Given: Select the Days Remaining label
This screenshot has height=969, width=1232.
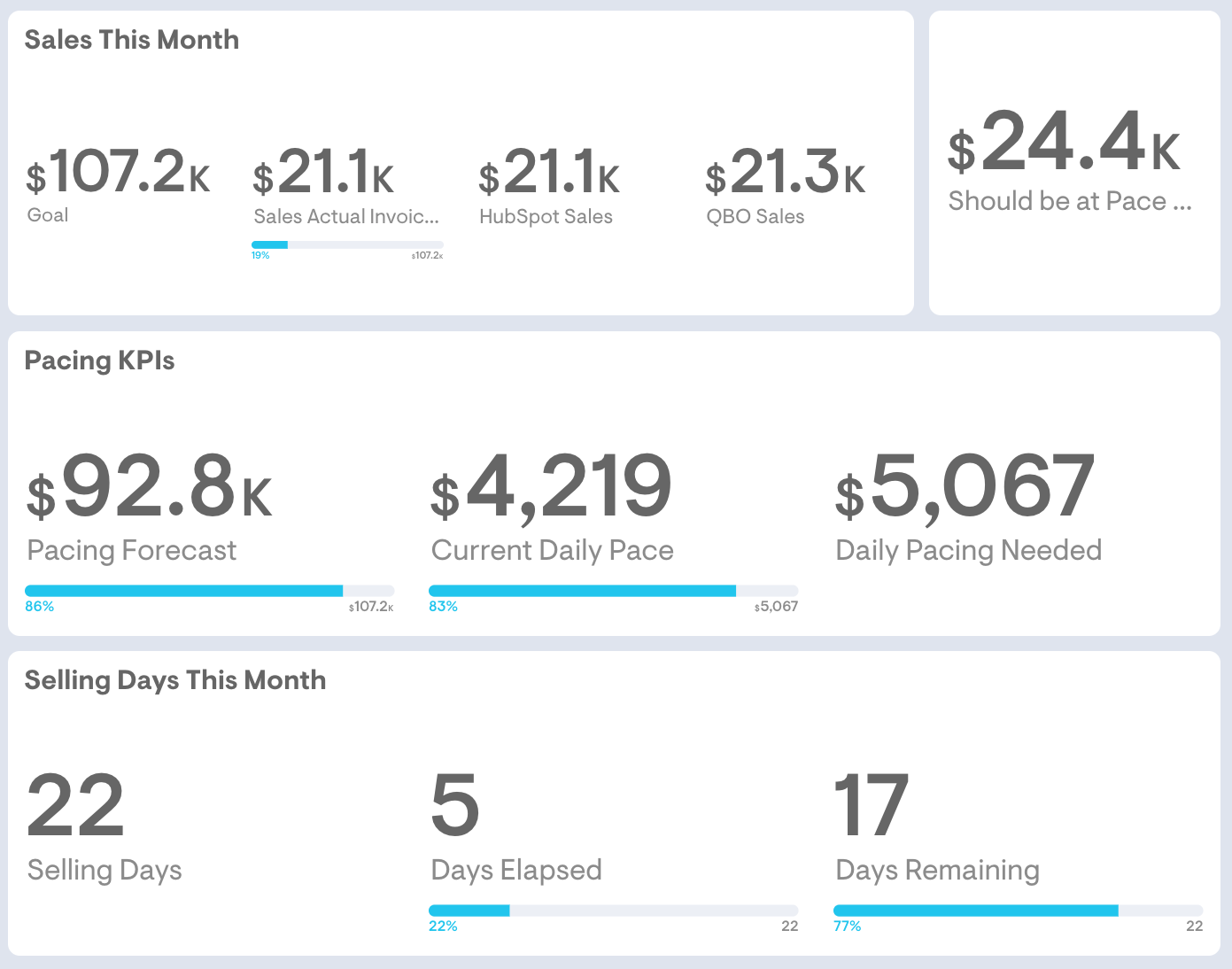Looking at the screenshot, I should tap(938, 871).
